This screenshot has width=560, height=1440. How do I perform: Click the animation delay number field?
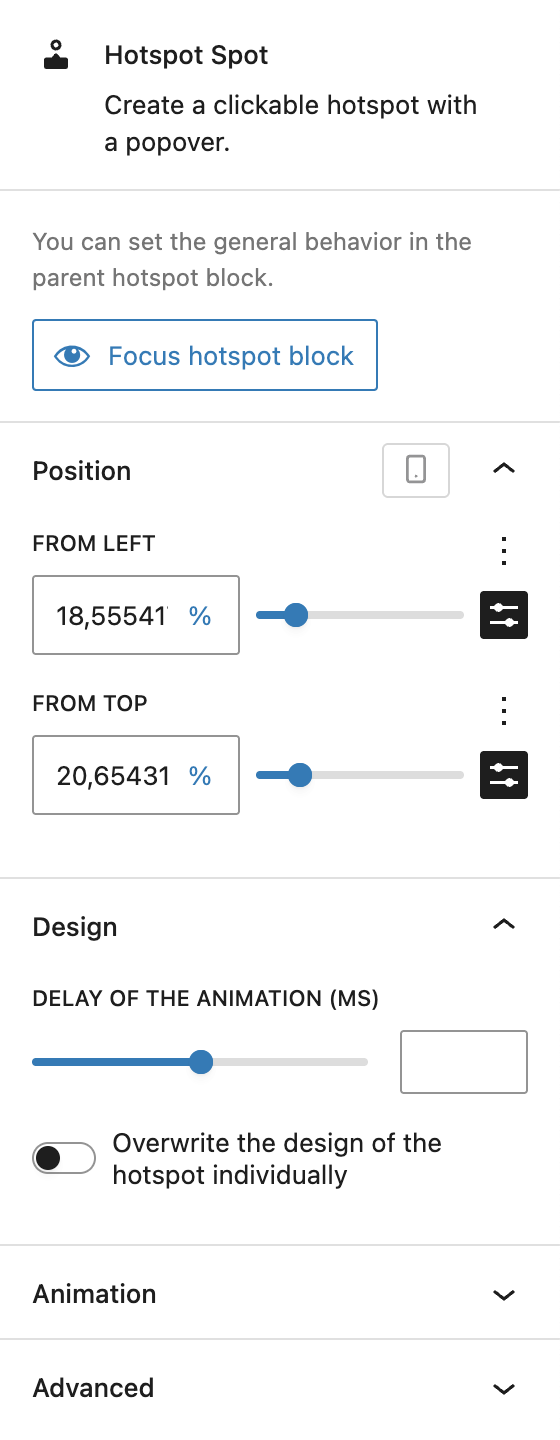464,1062
